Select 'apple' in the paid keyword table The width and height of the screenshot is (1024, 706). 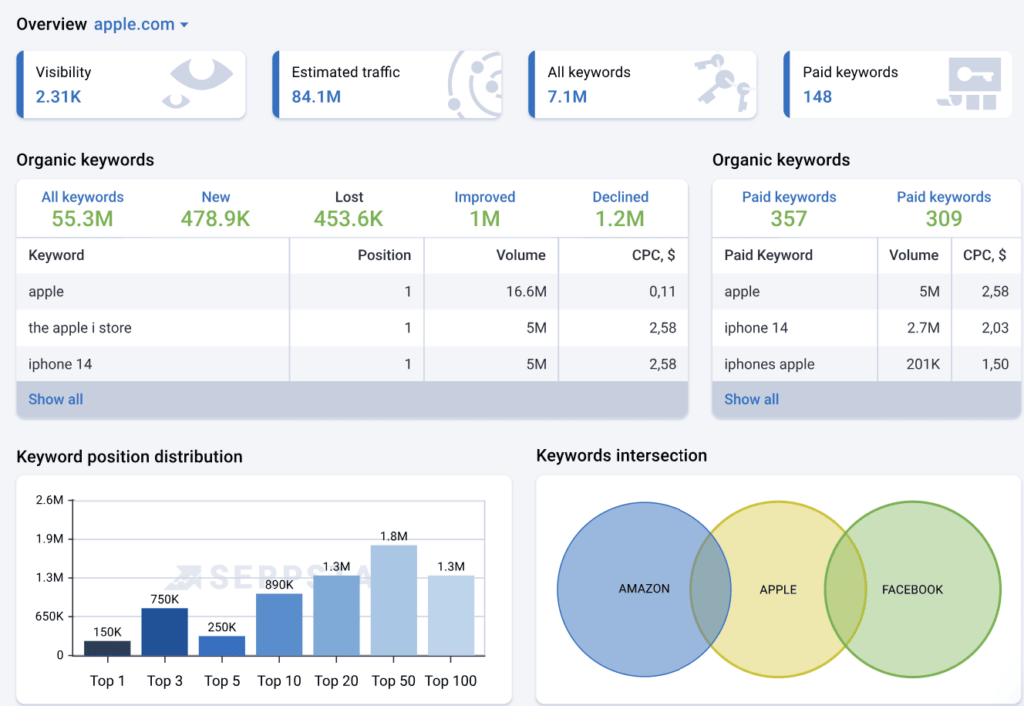click(x=742, y=292)
